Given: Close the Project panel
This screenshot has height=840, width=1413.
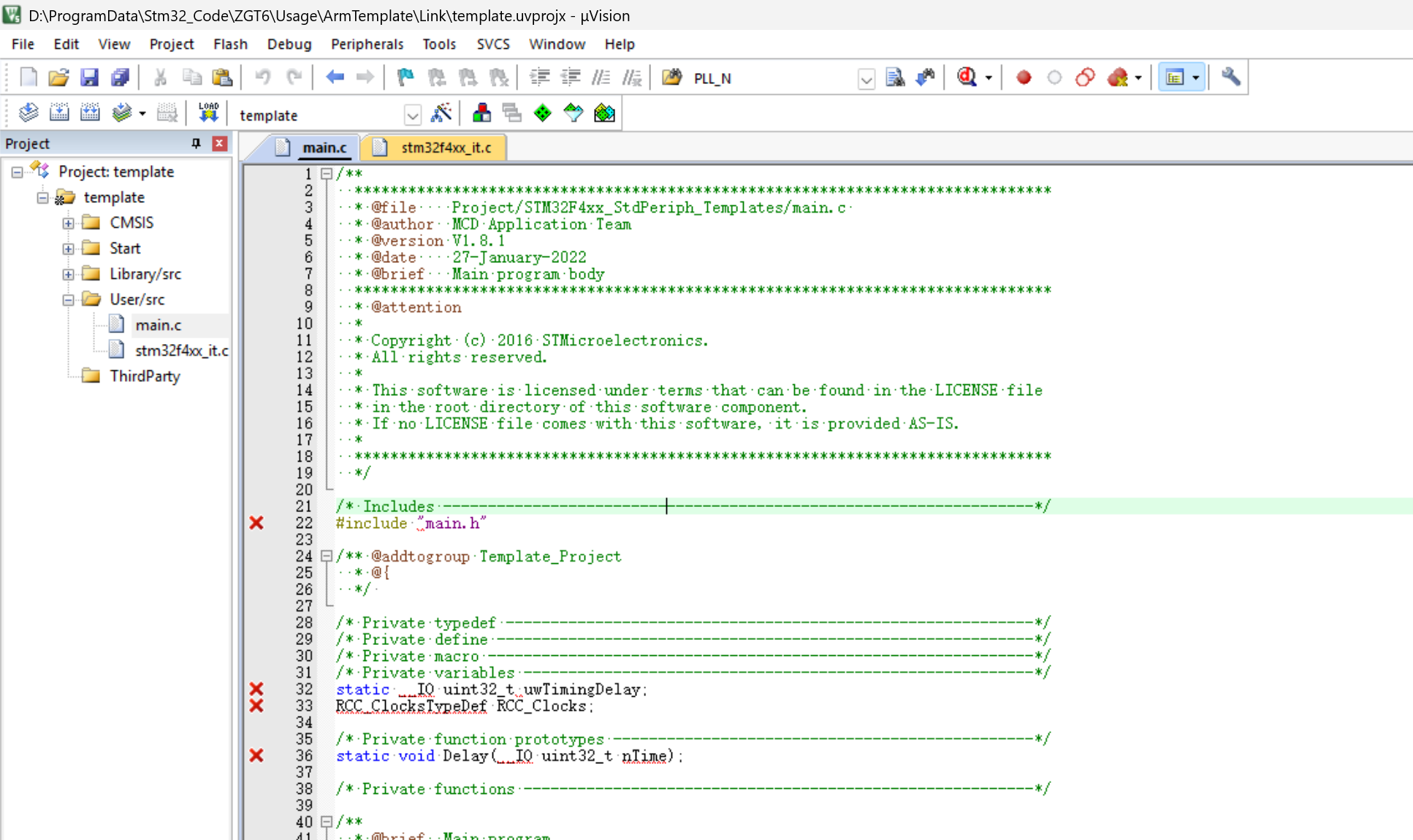Looking at the screenshot, I should click(x=219, y=143).
